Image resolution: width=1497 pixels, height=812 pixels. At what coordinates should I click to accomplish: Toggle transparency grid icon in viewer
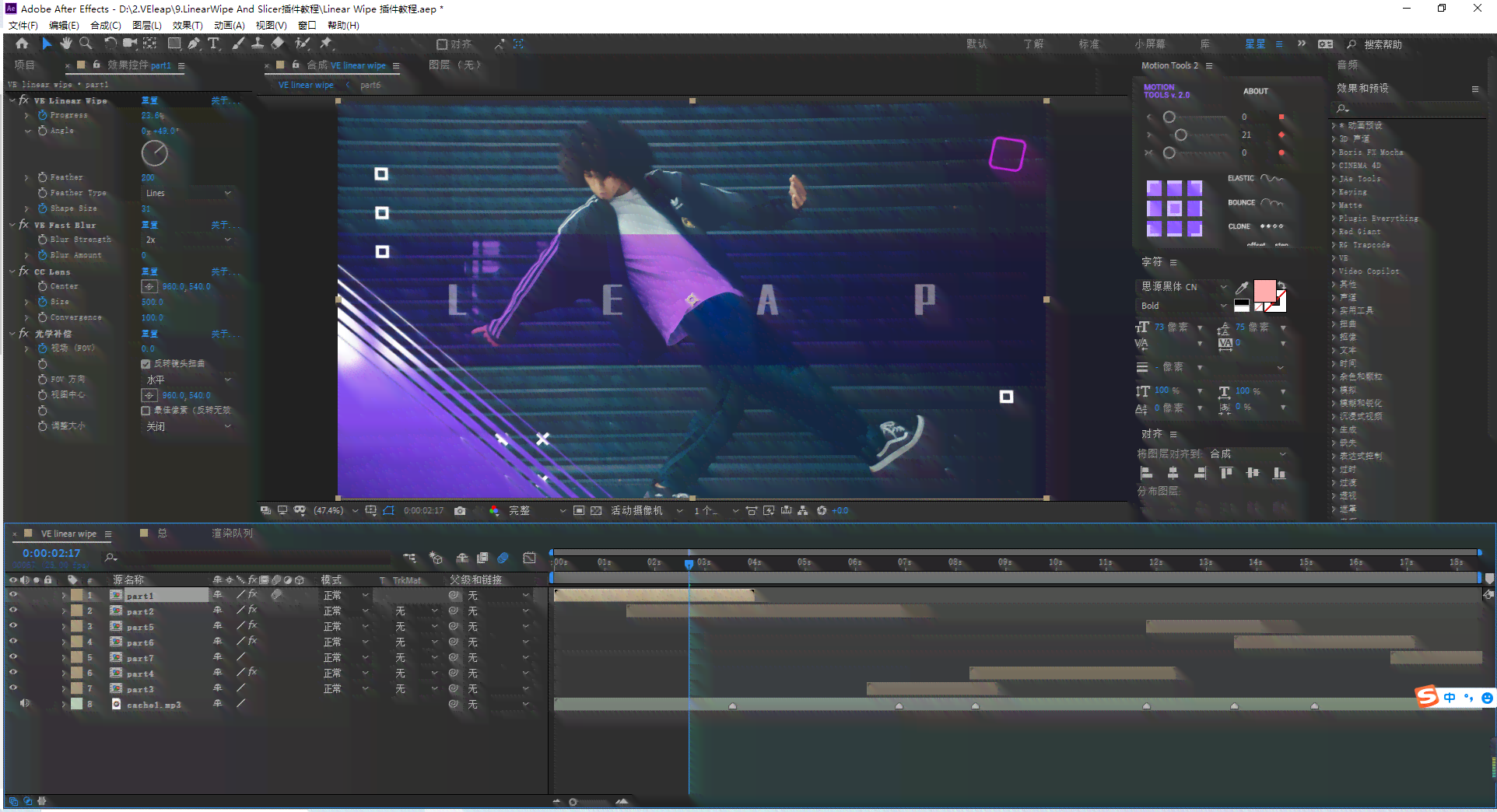(596, 511)
